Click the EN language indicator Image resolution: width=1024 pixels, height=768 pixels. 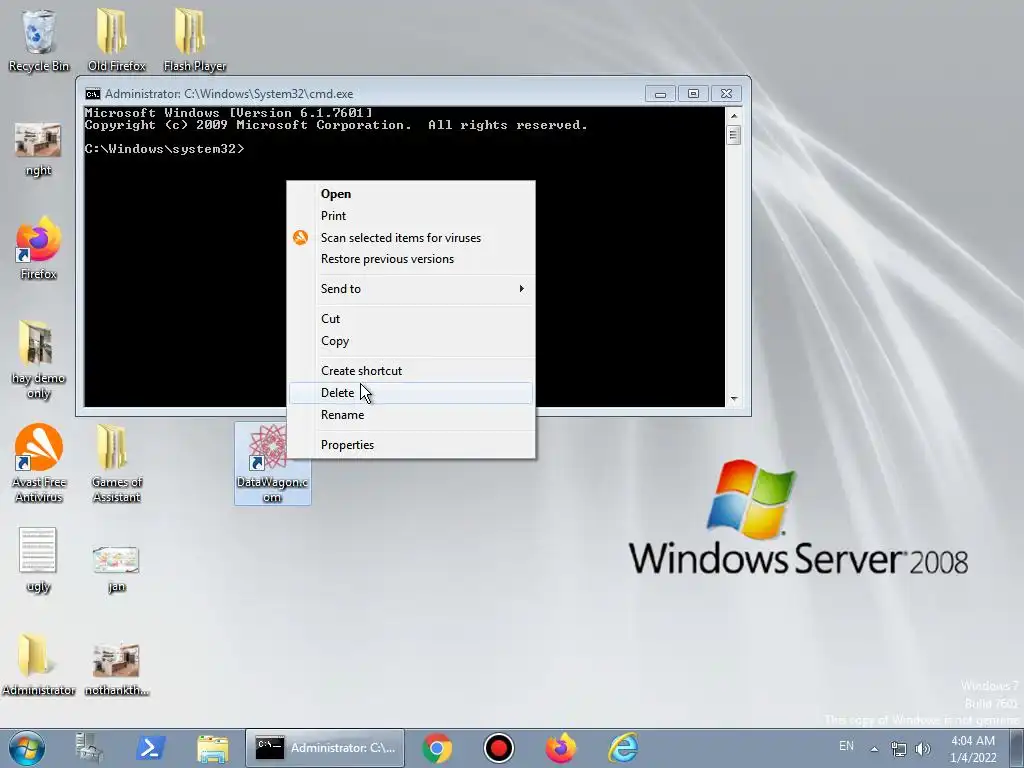(846, 746)
